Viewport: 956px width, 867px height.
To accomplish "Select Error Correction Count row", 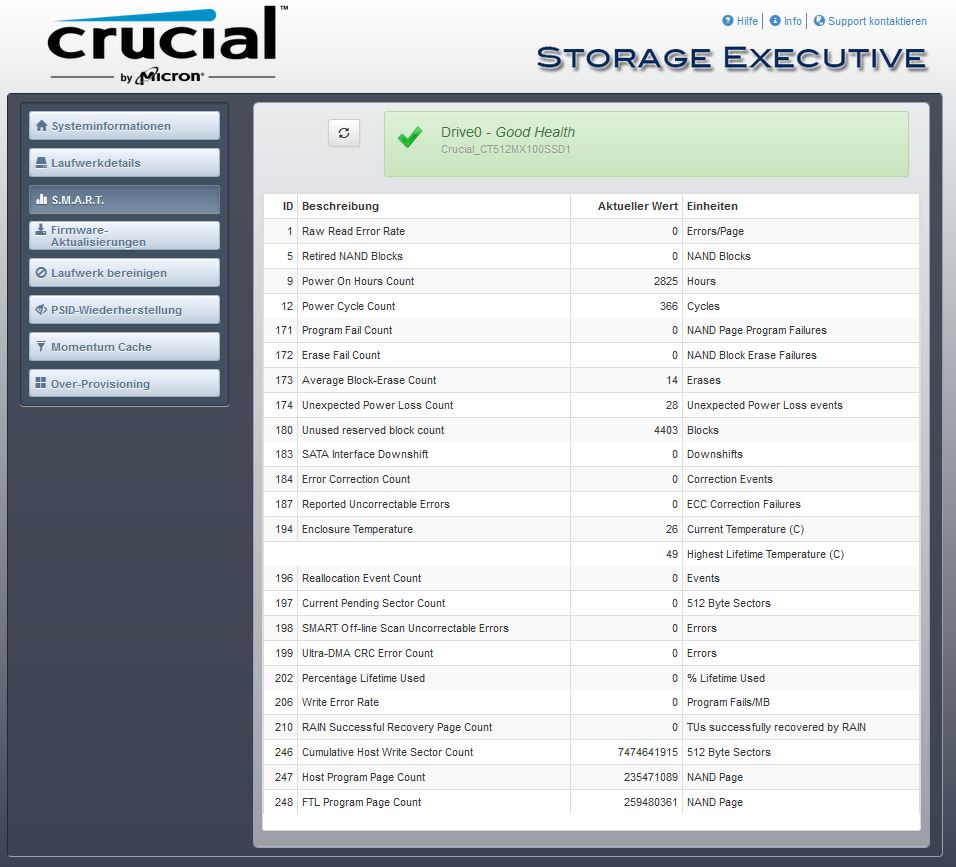I will pyautogui.click(x=591, y=479).
